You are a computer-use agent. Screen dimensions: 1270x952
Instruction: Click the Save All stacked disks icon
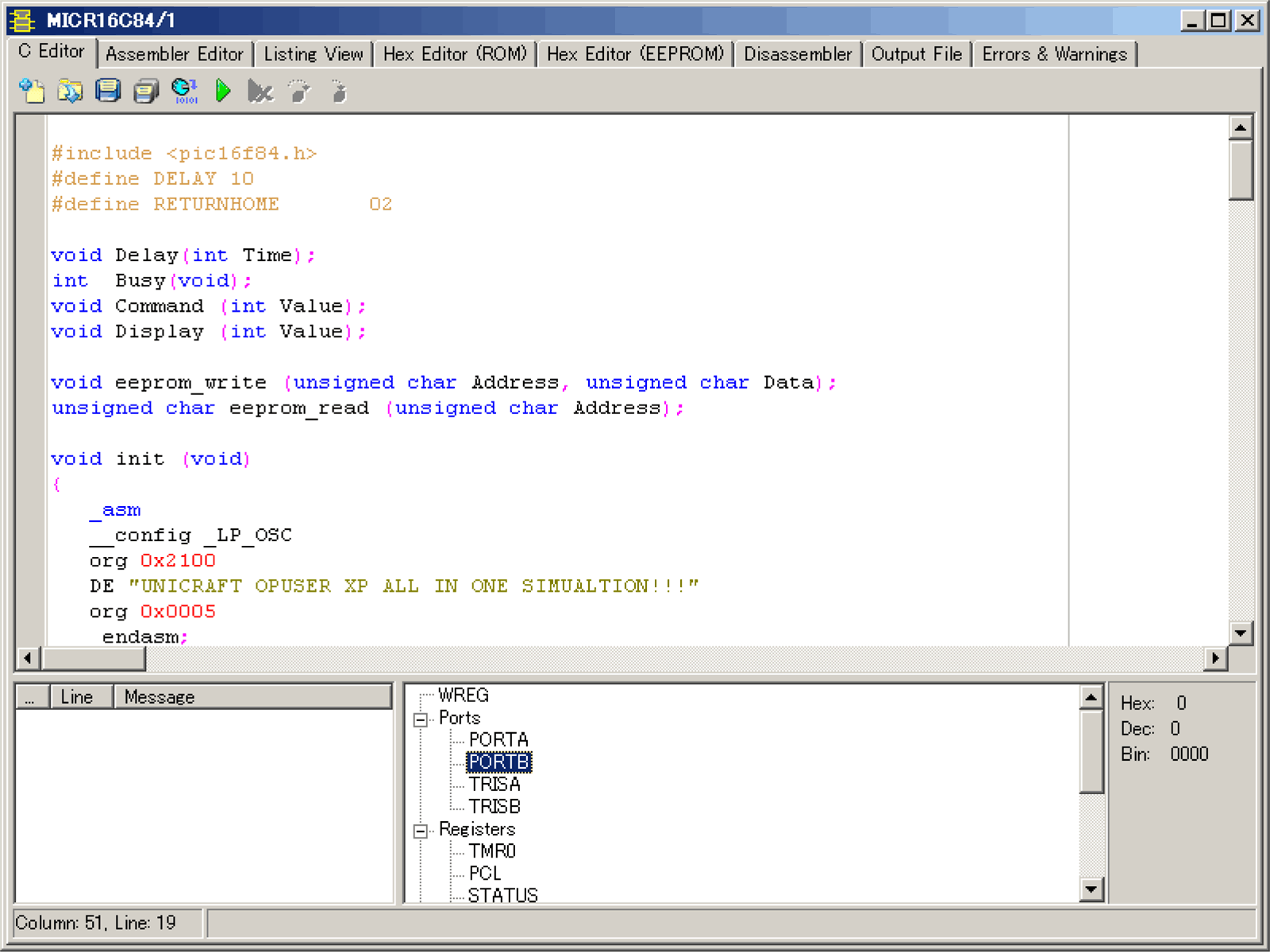click(146, 91)
